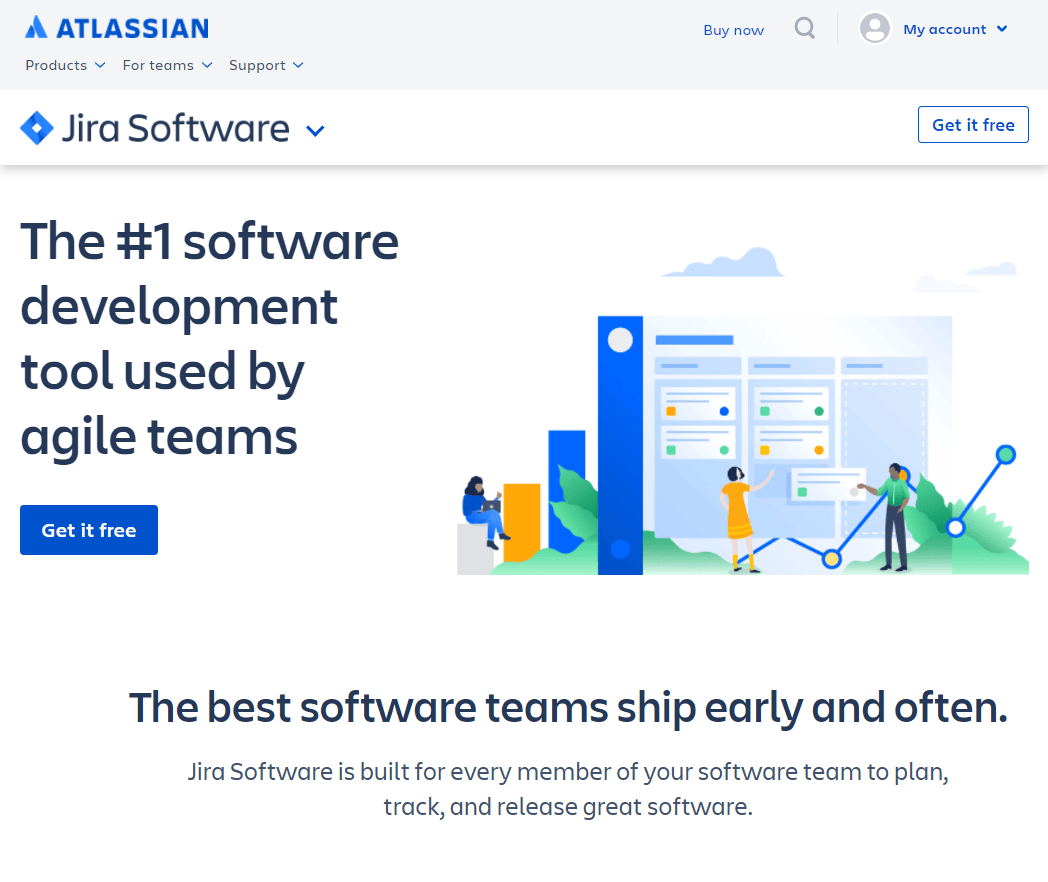The height and width of the screenshot is (882, 1048).
Task: Click the Jira Software diamond logo
Action: (37, 128)
